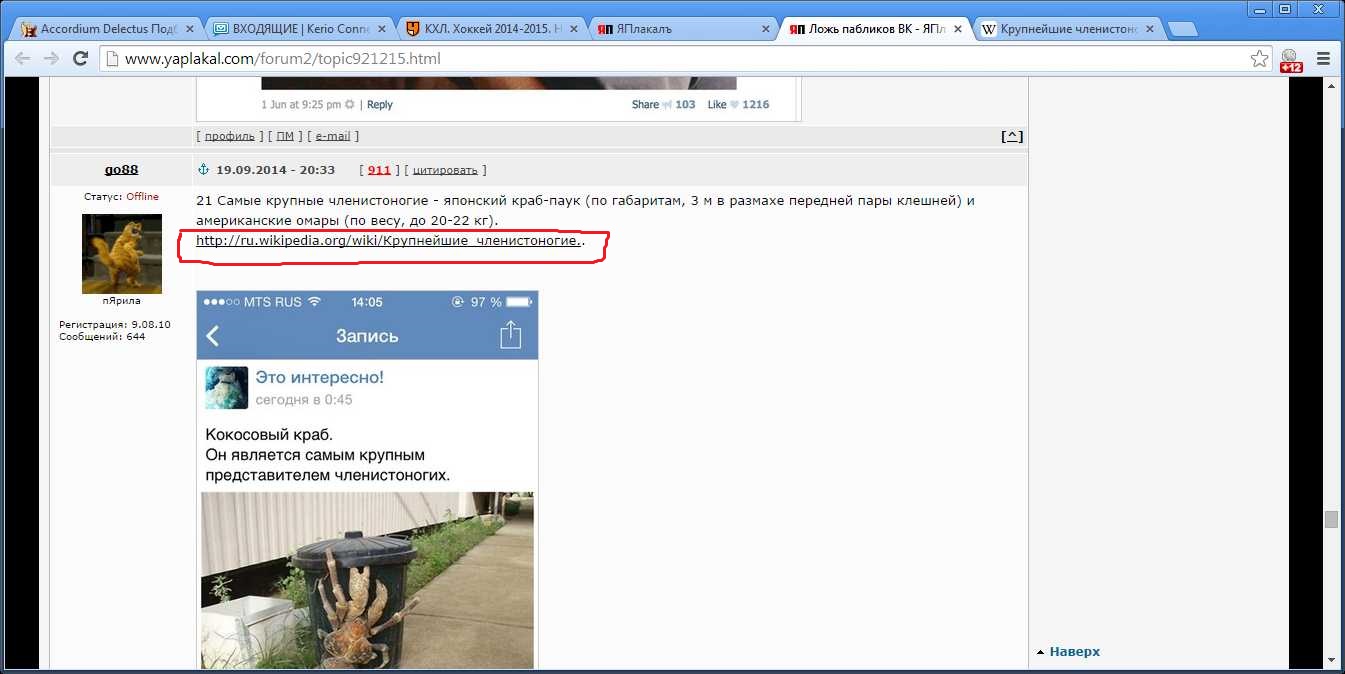
Task: Click the favicon of the Accordium Delectus tab
Action: [28, 29]
